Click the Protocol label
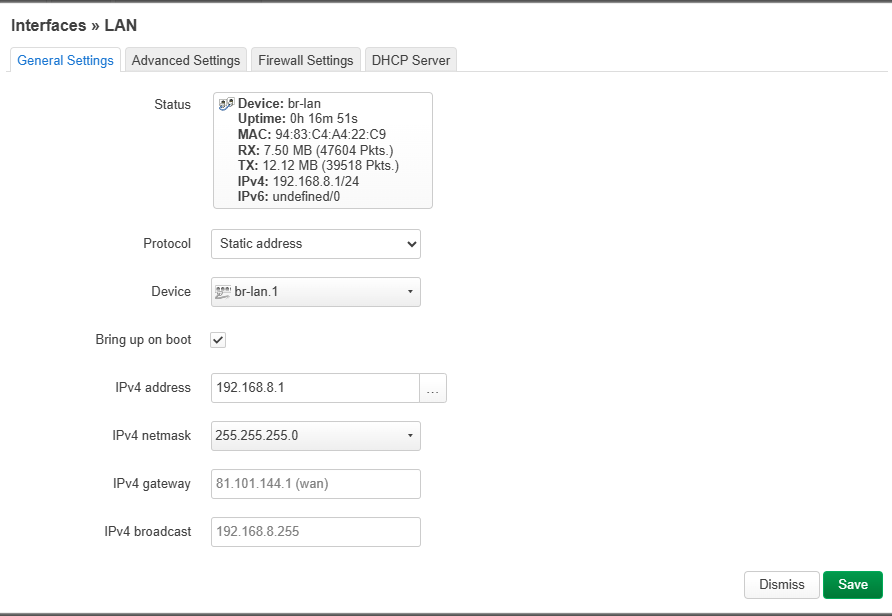The width and height of the screenshot is (892, 616). tap(167, 243)
